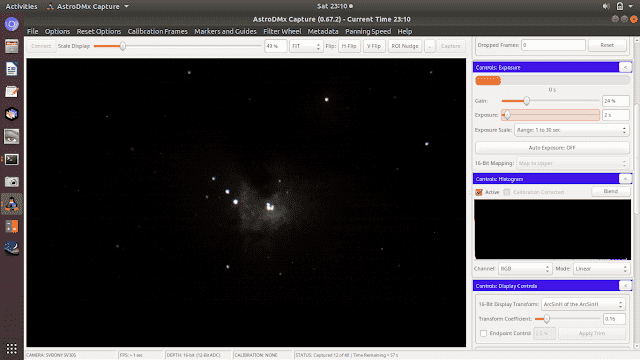The width and height of the screenshot is (640, 360).
Task: Uncheck the histogram Active checkbox
Action: tap(479, 192)
